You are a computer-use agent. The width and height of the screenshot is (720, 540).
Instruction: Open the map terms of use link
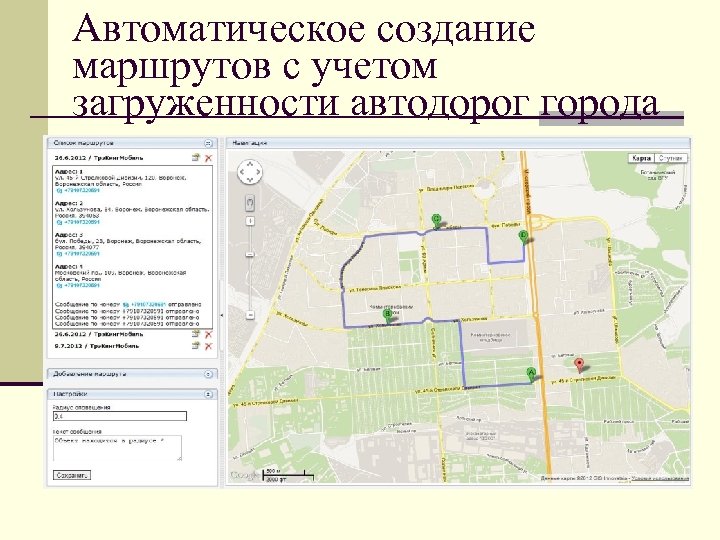click(x=660, y=478)
